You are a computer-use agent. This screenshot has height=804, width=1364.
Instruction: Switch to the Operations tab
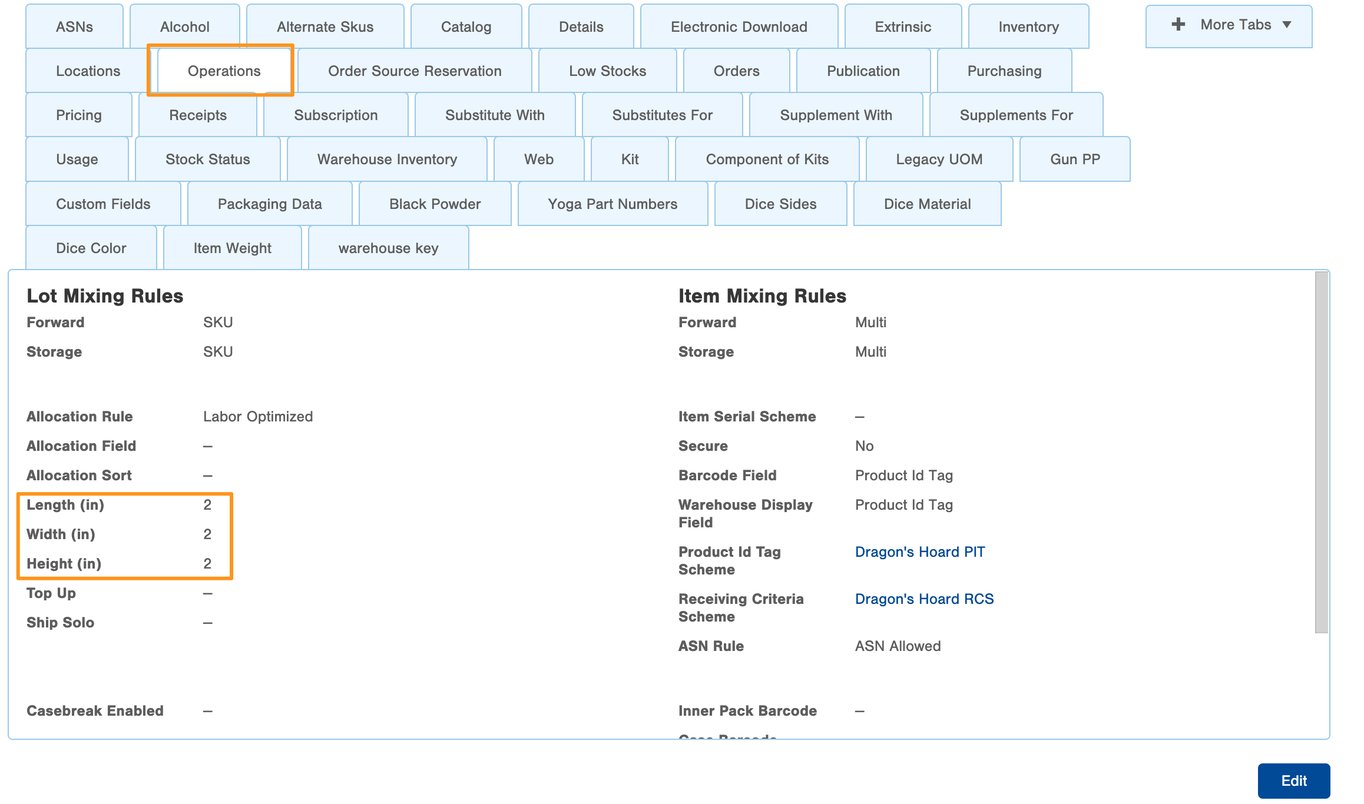pos(224,71)
